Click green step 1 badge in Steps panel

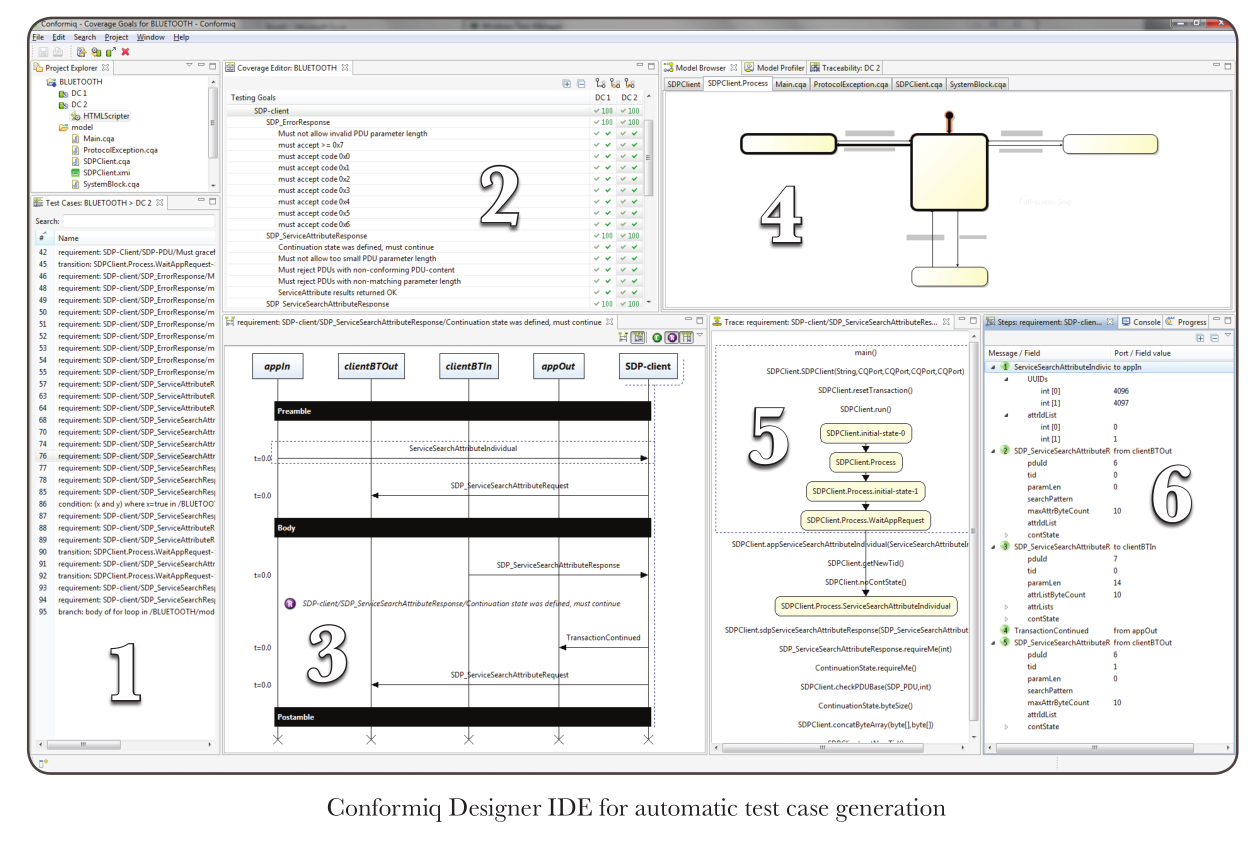coord(1005,367)
